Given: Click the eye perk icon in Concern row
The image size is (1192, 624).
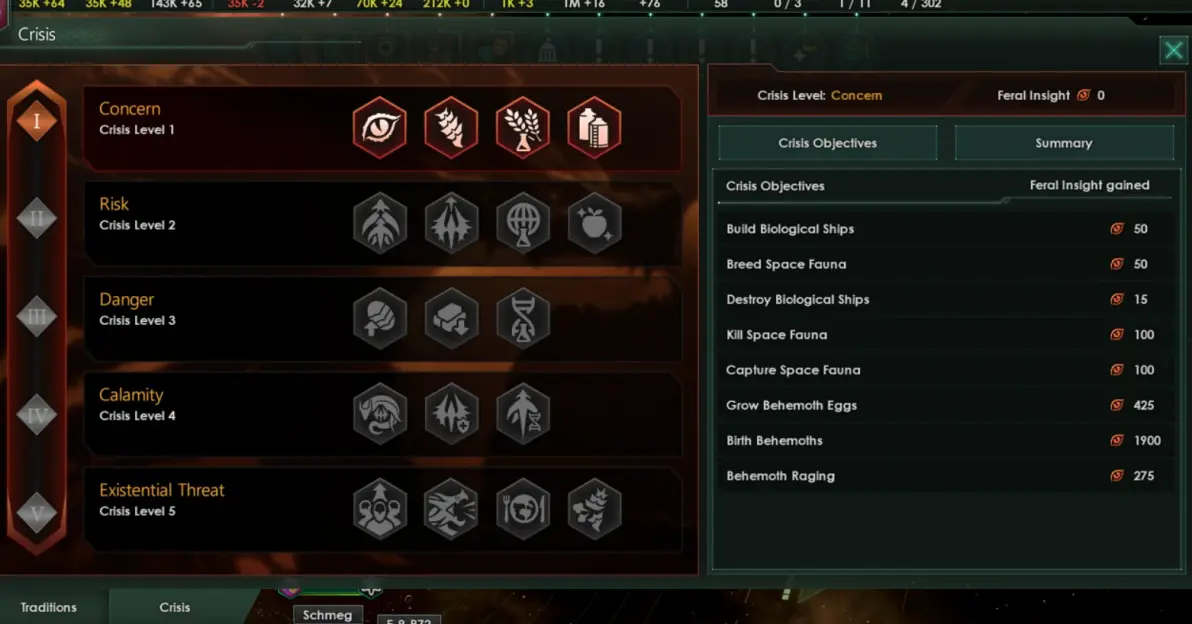Looking at the screenshot, I should [x=379, y=128].
